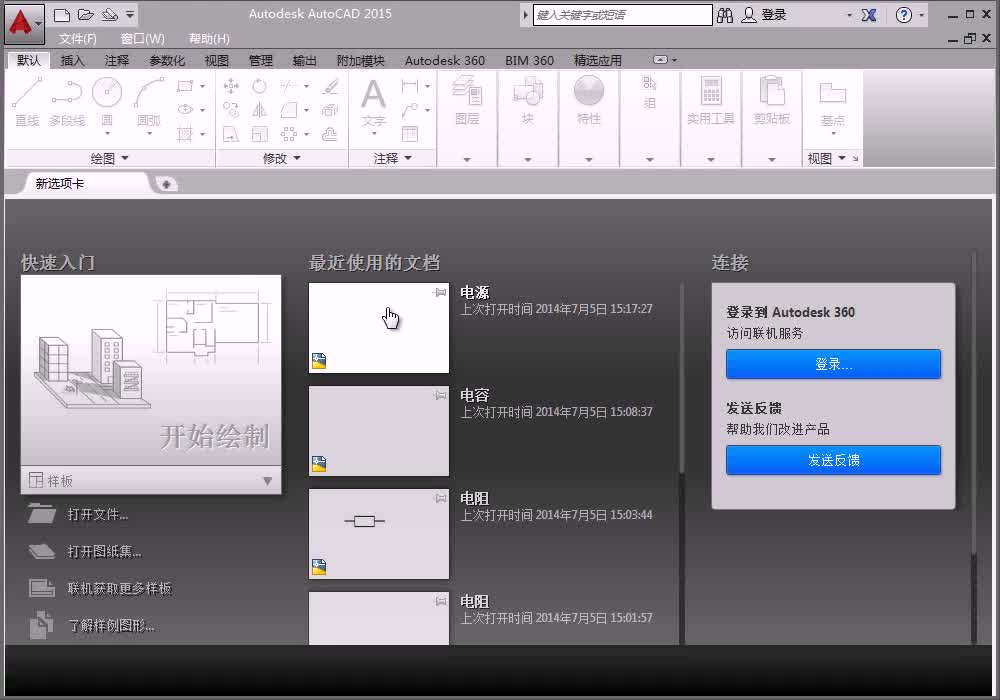Viewport: 1000px width, 700px height.
Task: Expand the Circle tool options arrow
Action: click(107, 133)
